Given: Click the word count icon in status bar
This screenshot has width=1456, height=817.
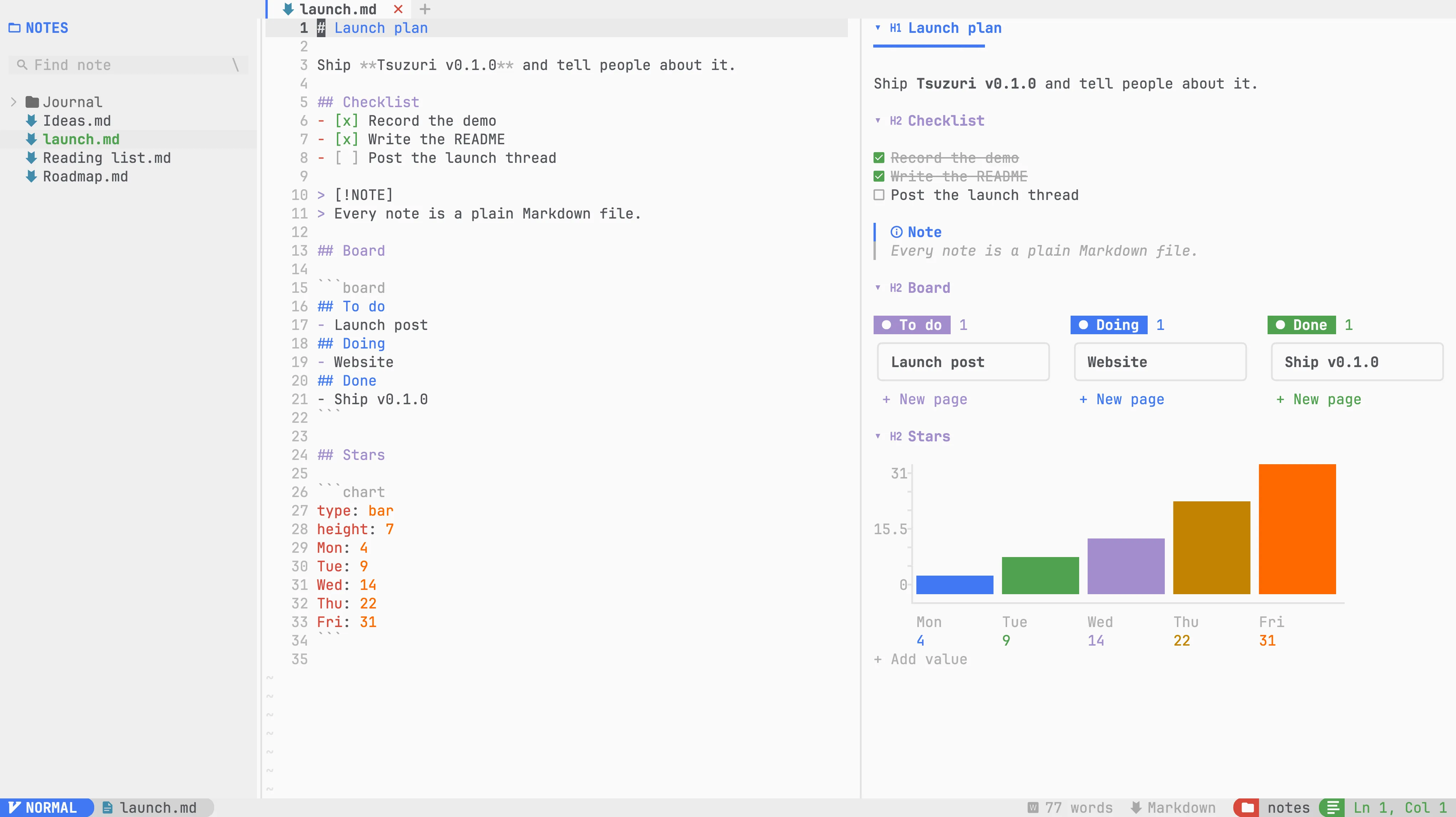Looking at the screenshot, I should (1033, 807).
